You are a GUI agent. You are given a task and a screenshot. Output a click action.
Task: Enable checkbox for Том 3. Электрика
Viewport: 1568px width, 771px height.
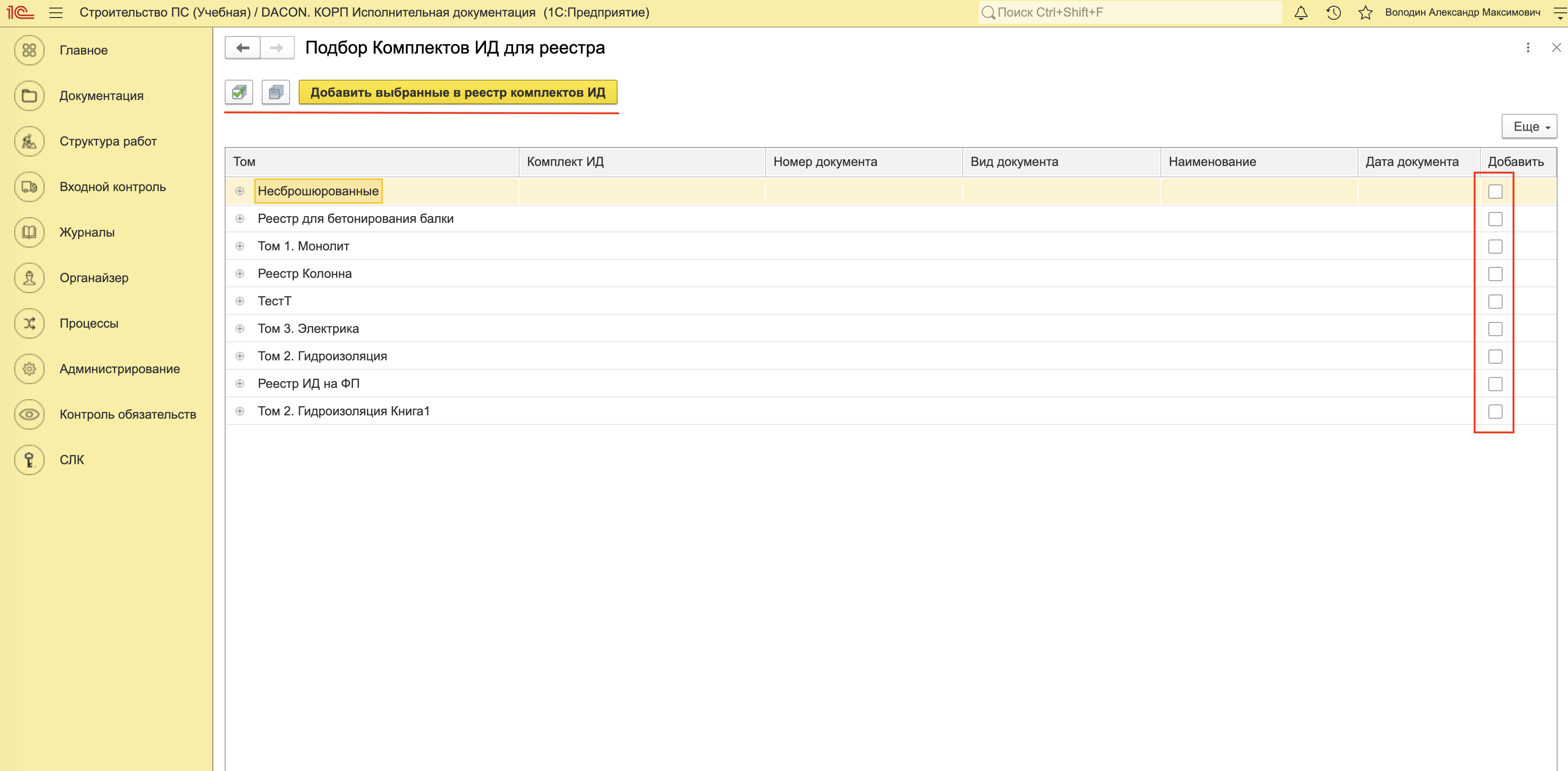click(1495, 329)
